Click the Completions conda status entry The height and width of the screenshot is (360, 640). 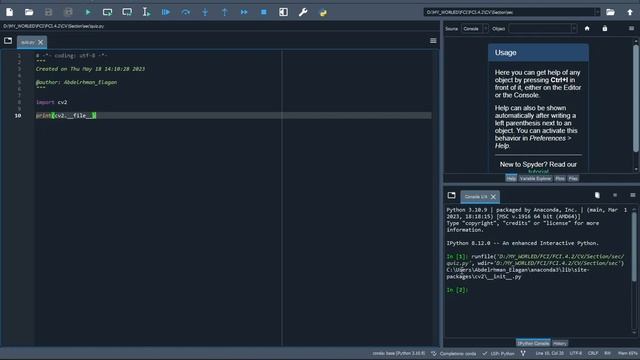click(x=454, y=353)
